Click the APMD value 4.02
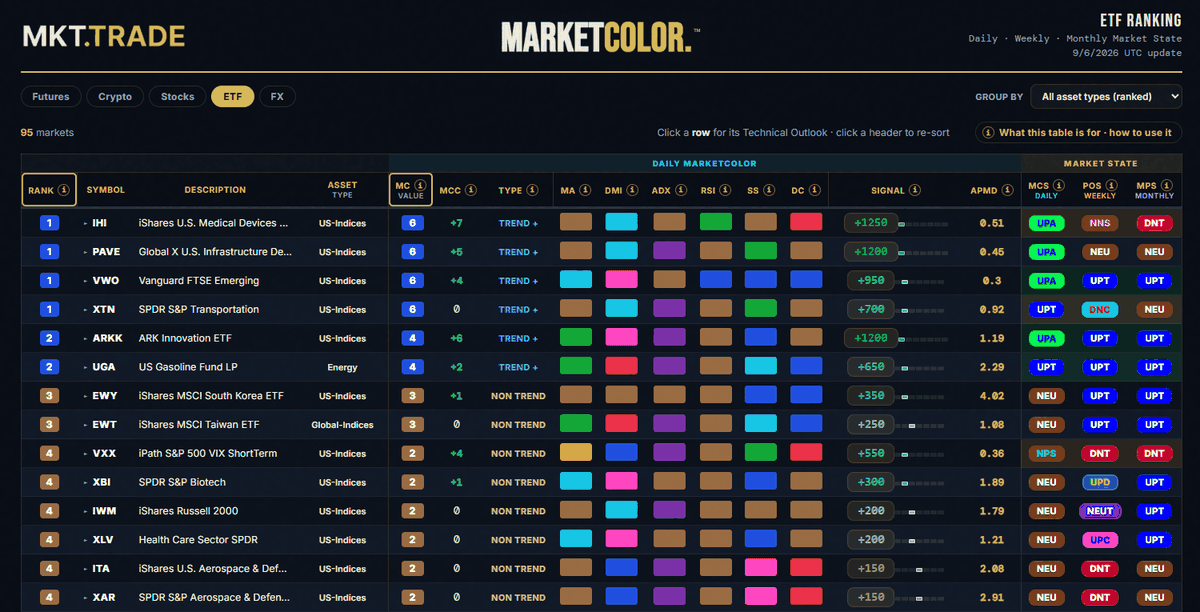Viewport: 1200px width, 612px height. coord(992,396)
